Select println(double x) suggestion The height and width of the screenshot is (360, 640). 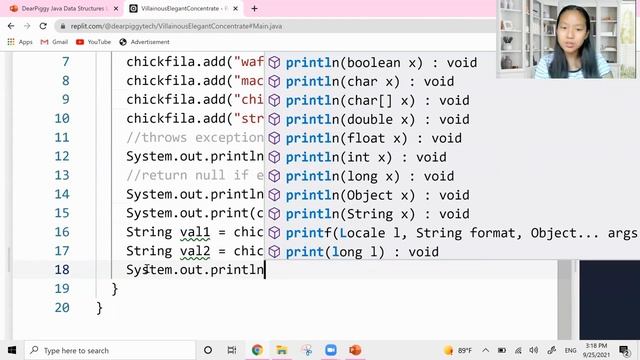click(x=378, y=119)
